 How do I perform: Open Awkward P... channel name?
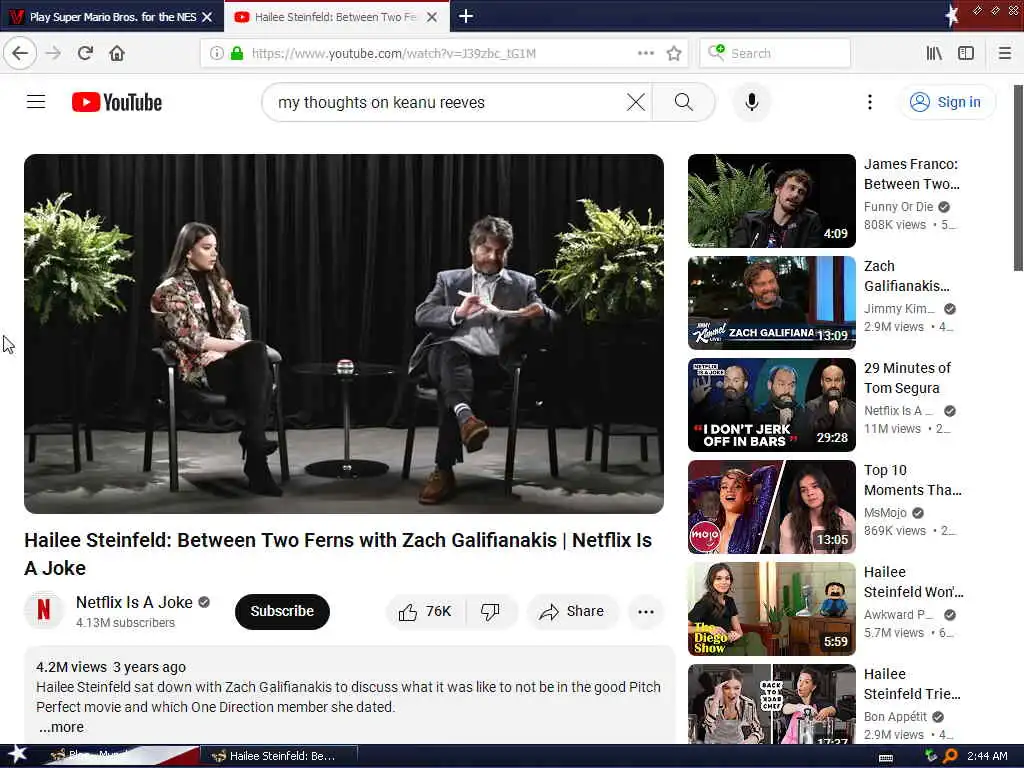tap(898, 615)
